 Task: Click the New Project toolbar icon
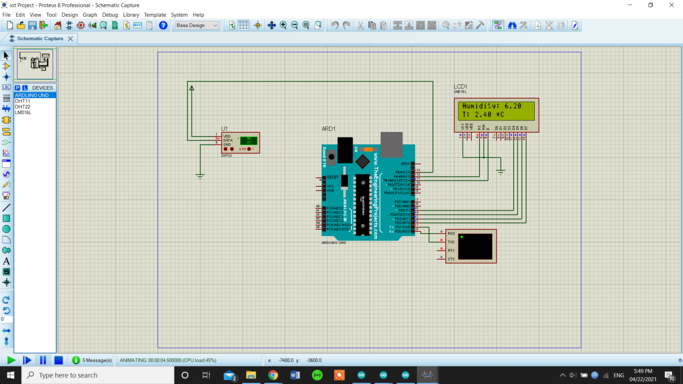tap(10, 26)
